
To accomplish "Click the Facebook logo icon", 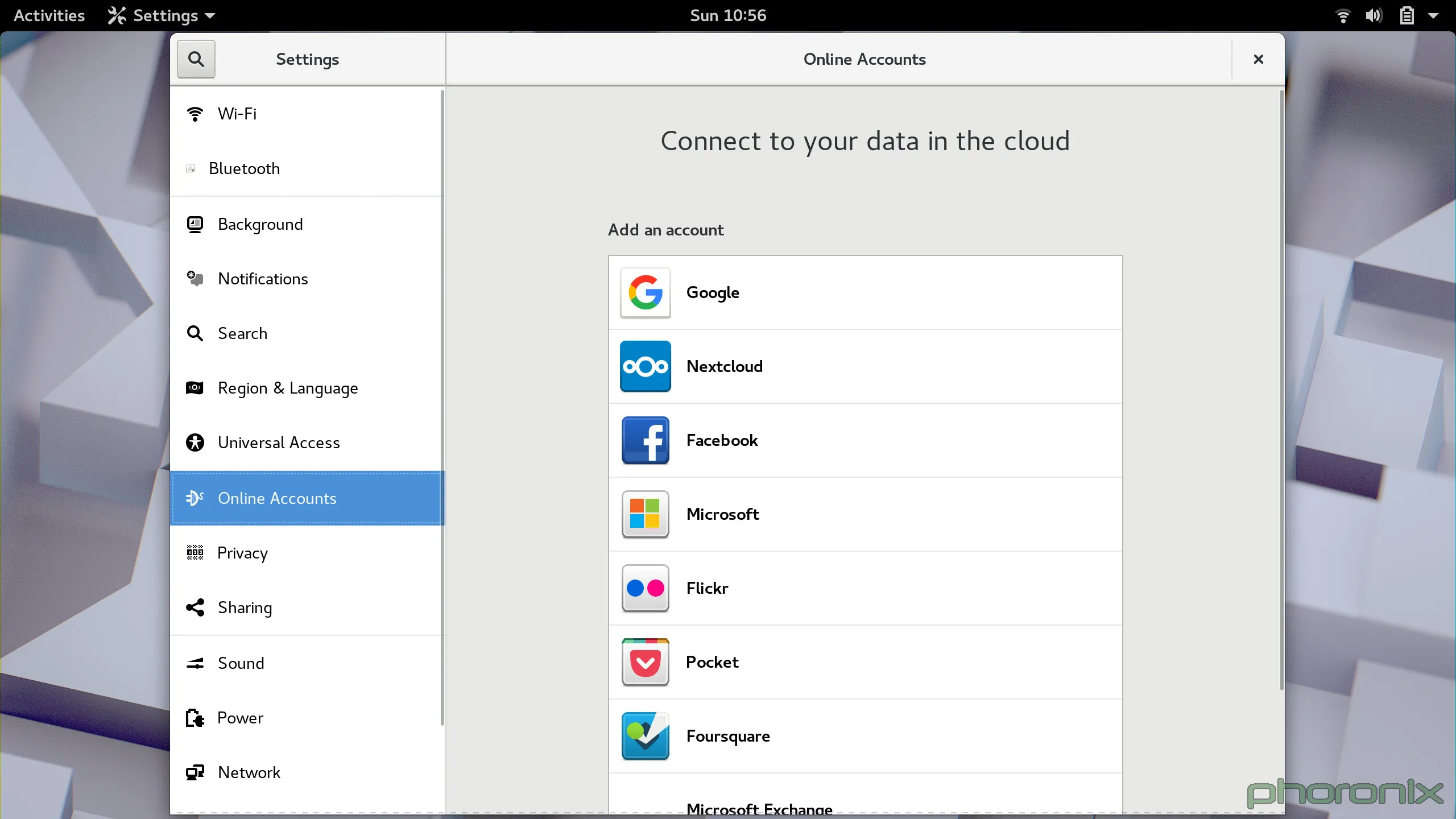I will click(646, 440).
